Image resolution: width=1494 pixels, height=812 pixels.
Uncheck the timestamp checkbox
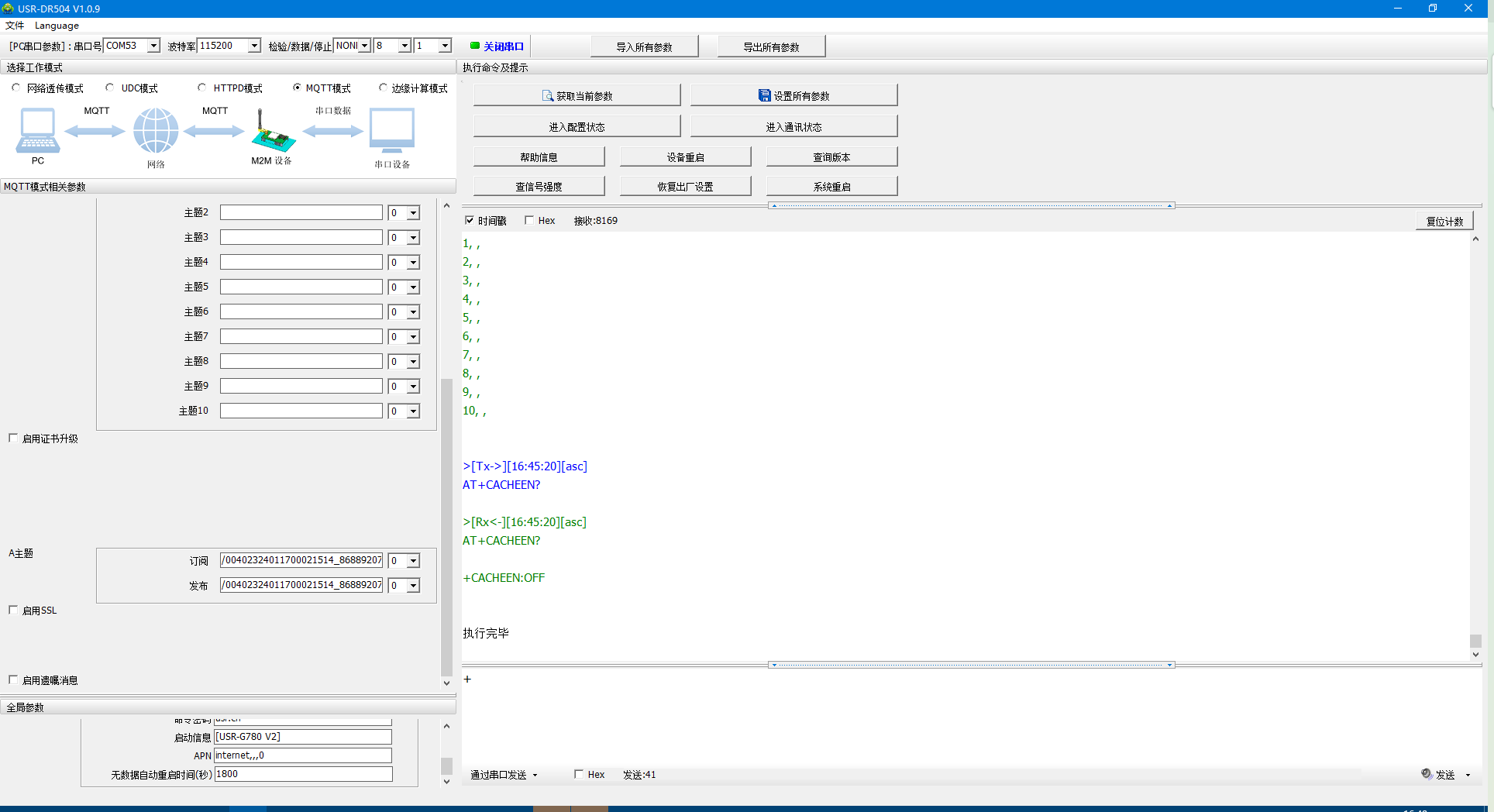[x=469, y=220]
